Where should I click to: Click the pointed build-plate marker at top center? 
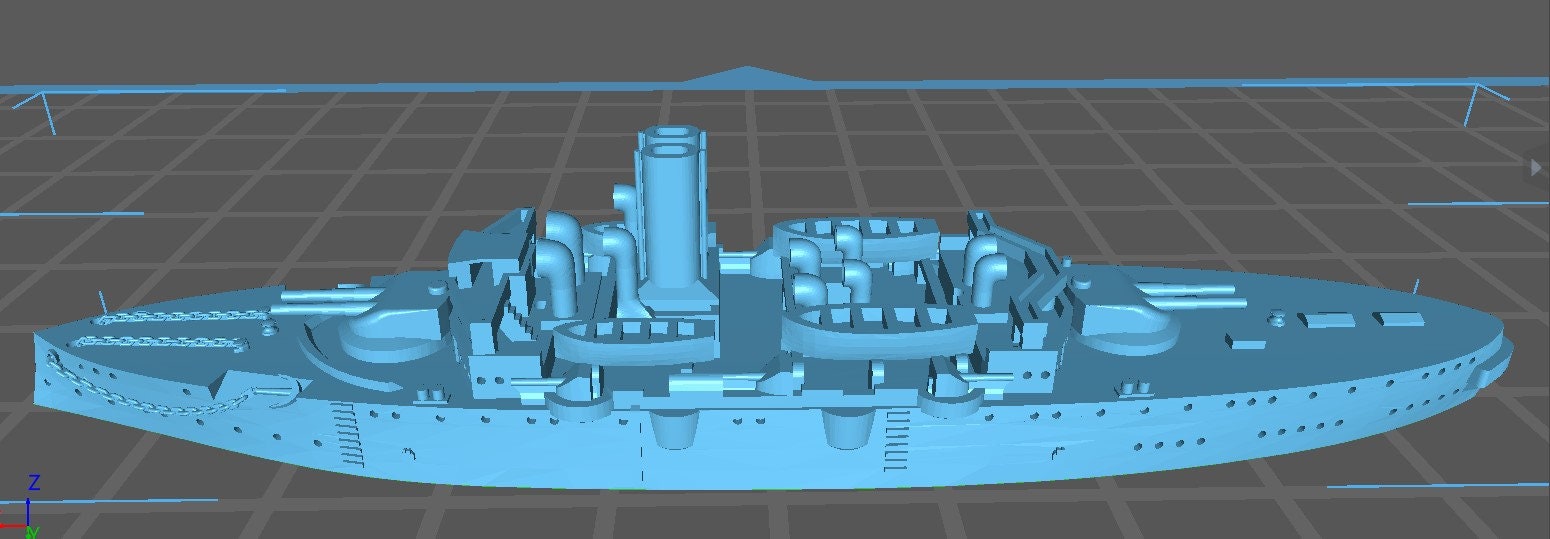[x=747, y=75]
